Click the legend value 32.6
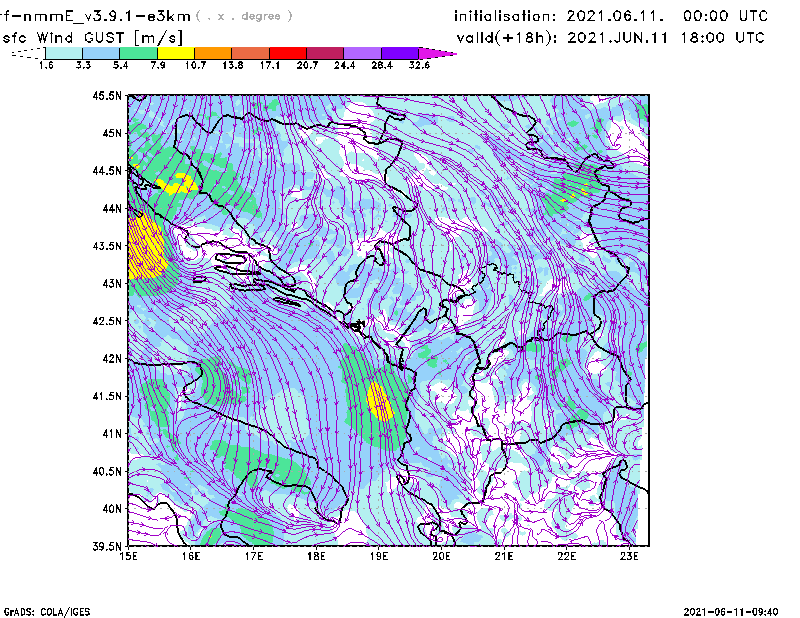 (419, 65)
